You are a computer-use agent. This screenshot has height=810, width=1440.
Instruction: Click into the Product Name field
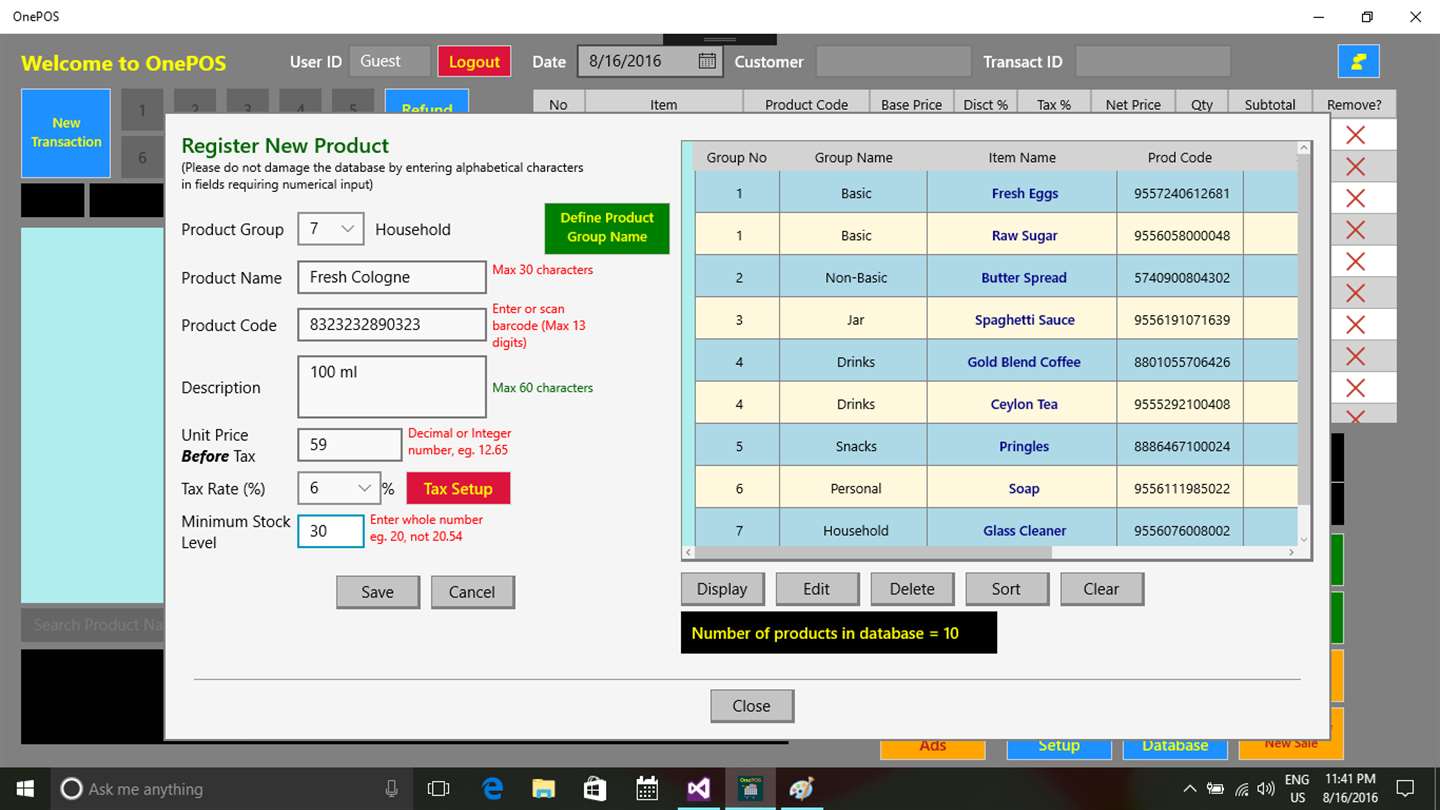pos(392,277)
